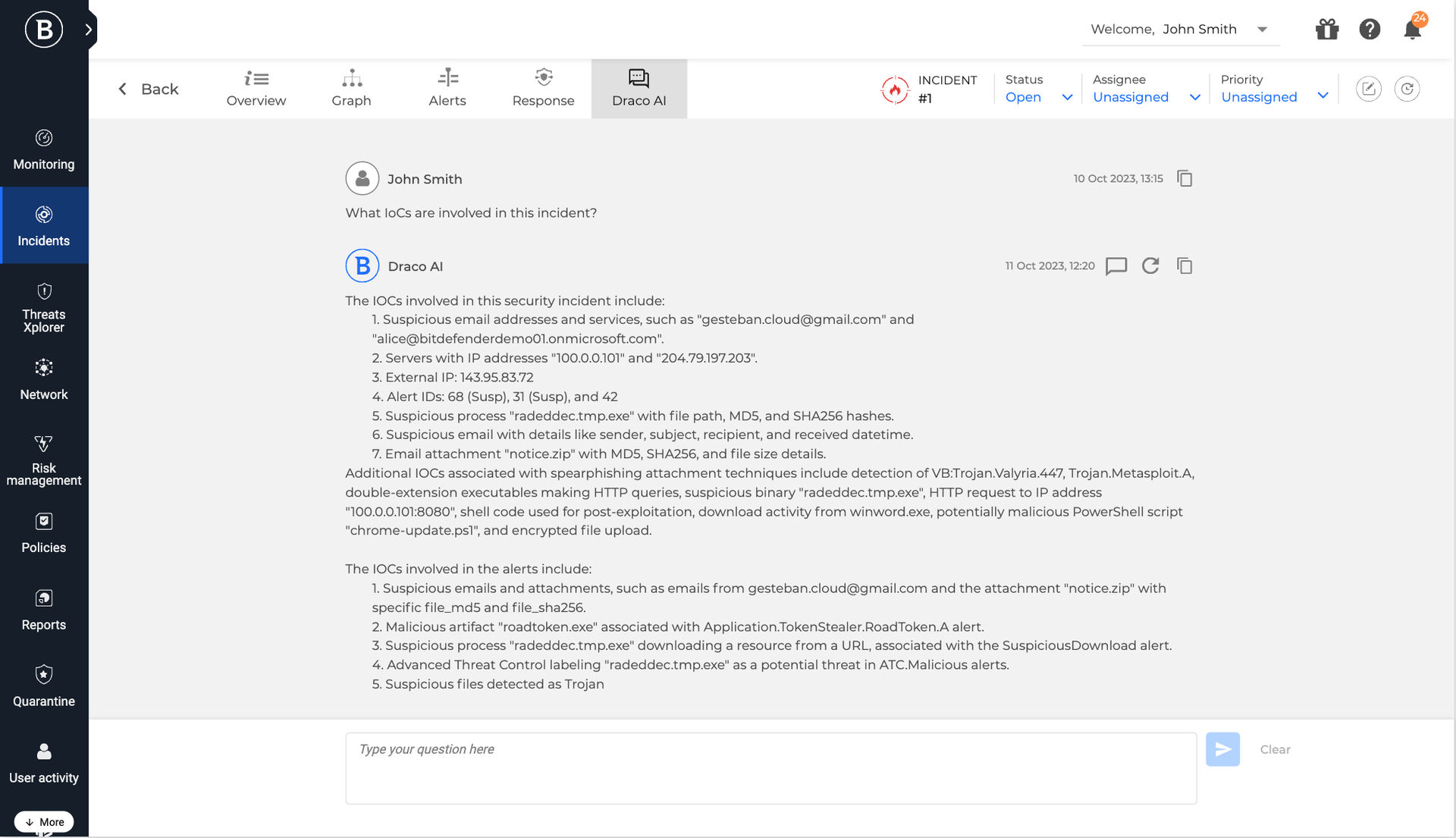1456x838 pixels.
Task: Click the gift box icon
Action: 1326,29
